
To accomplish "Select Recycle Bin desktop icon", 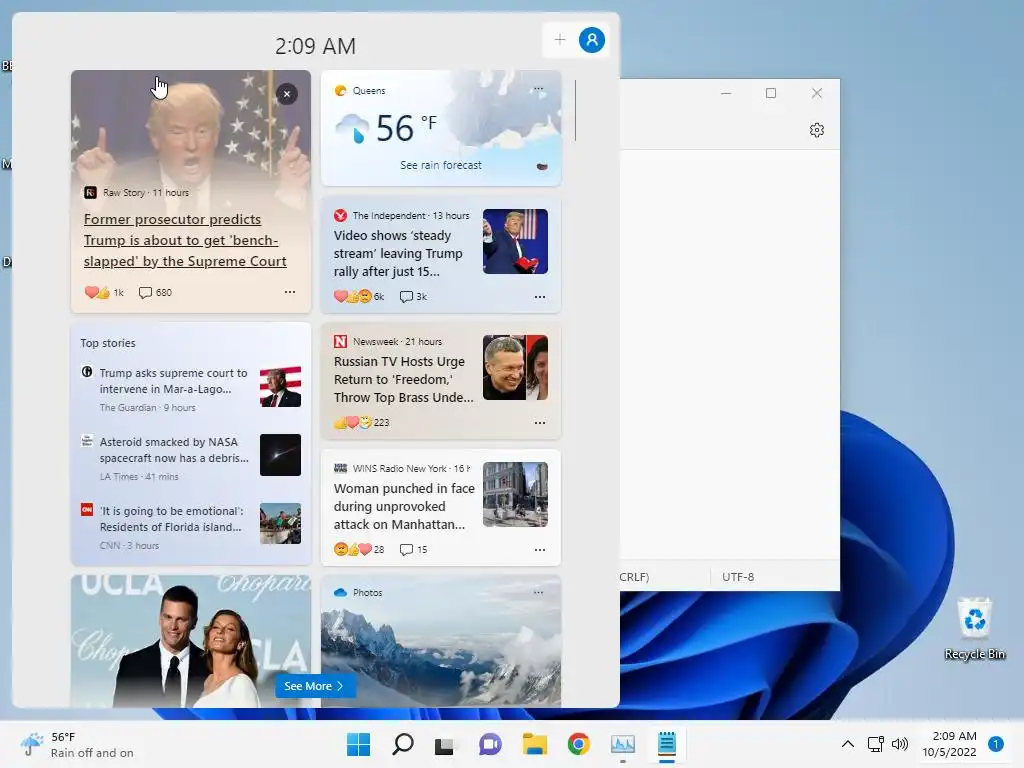I will [x=974, y=628].
